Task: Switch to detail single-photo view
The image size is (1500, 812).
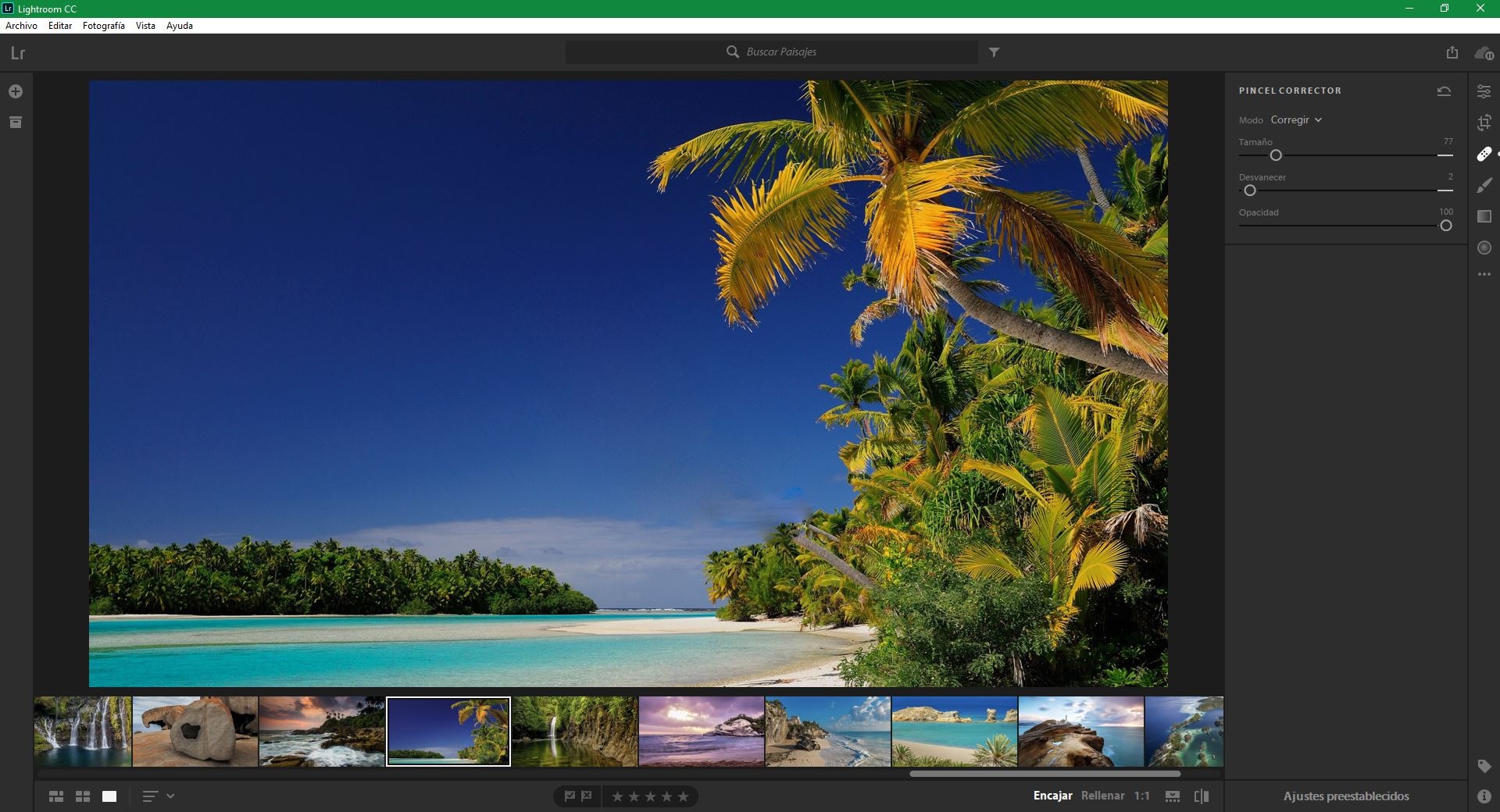Action: [109, 796]
